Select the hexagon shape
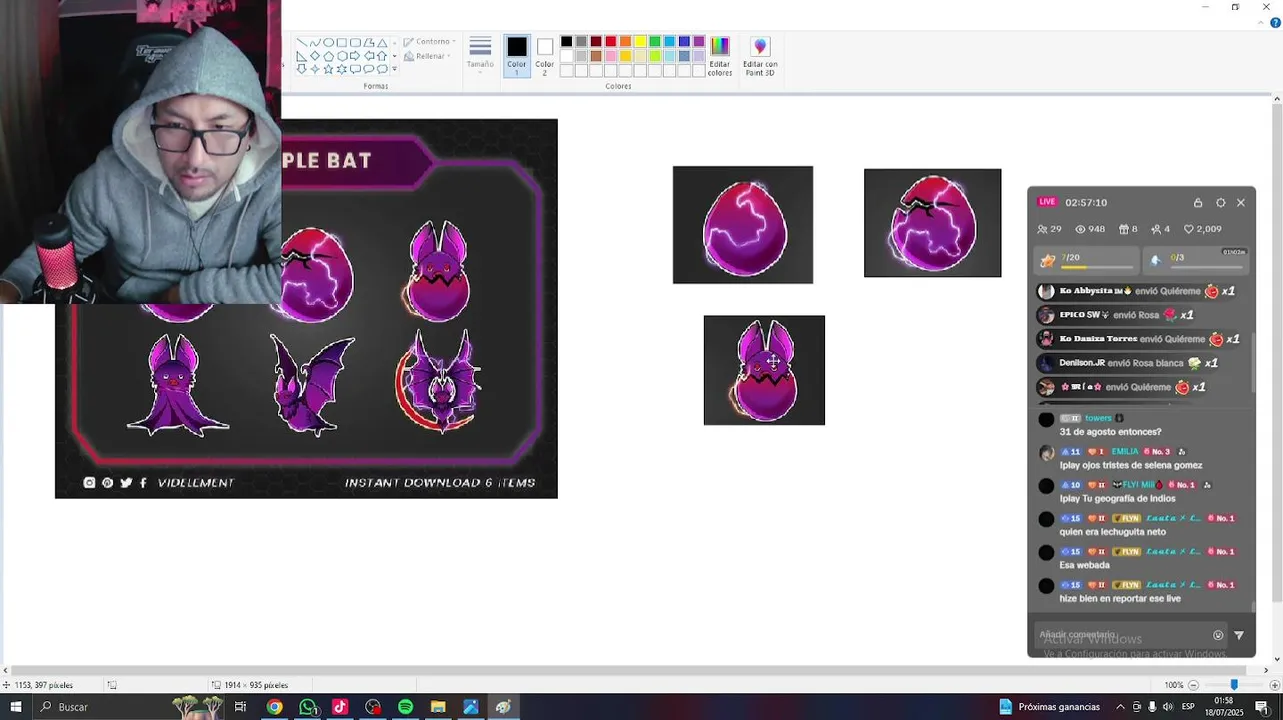The height and width of the screenshot is (720, 1283). (x=342, y=56)
